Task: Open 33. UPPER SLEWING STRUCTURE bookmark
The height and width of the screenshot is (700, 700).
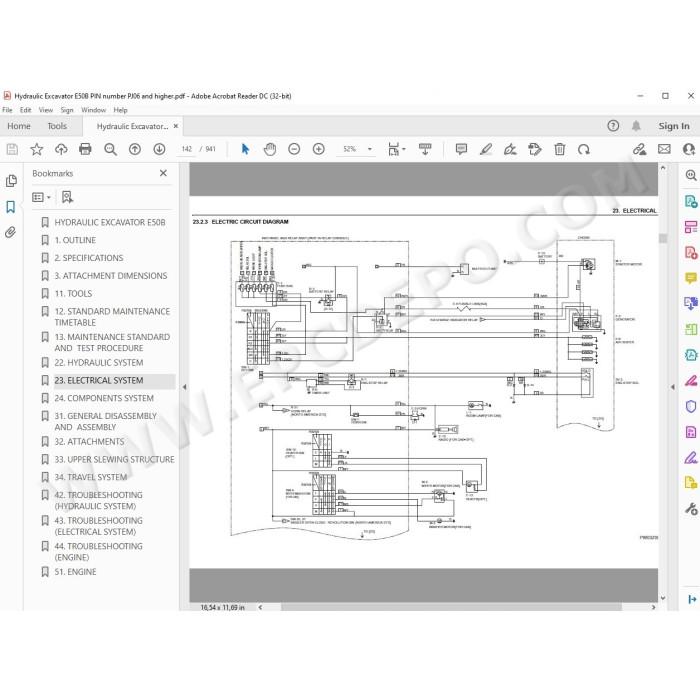Action: click(114, 459)
